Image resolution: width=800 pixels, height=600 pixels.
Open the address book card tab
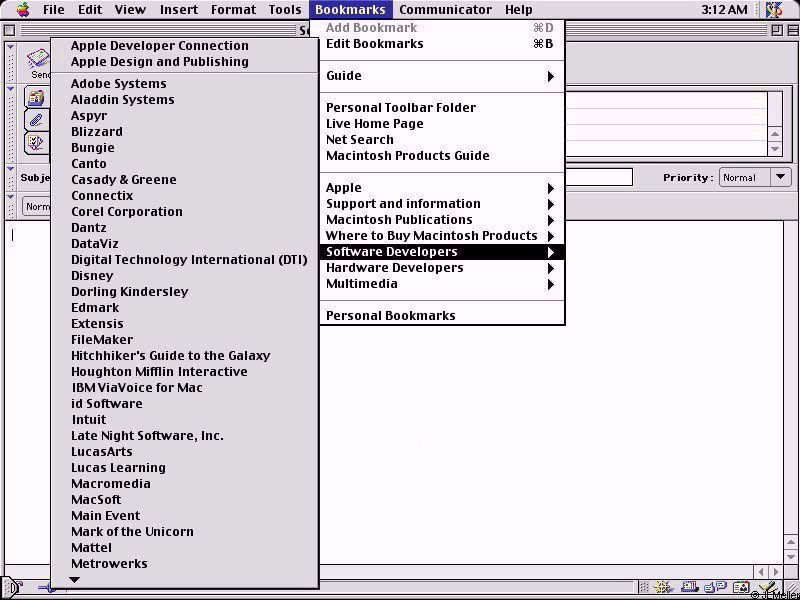click(x=37, y=97)
